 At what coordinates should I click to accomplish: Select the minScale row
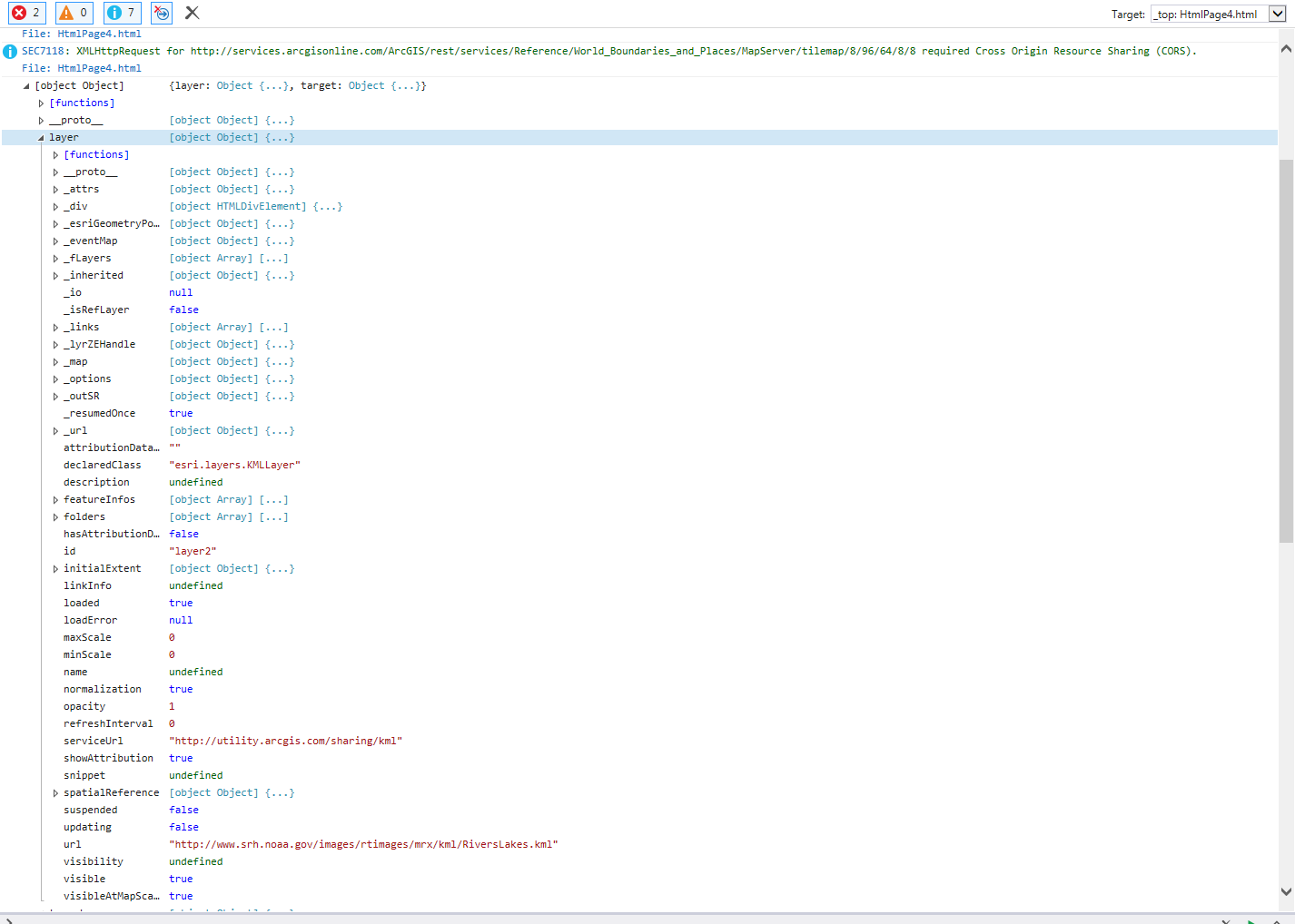point(639,654)
